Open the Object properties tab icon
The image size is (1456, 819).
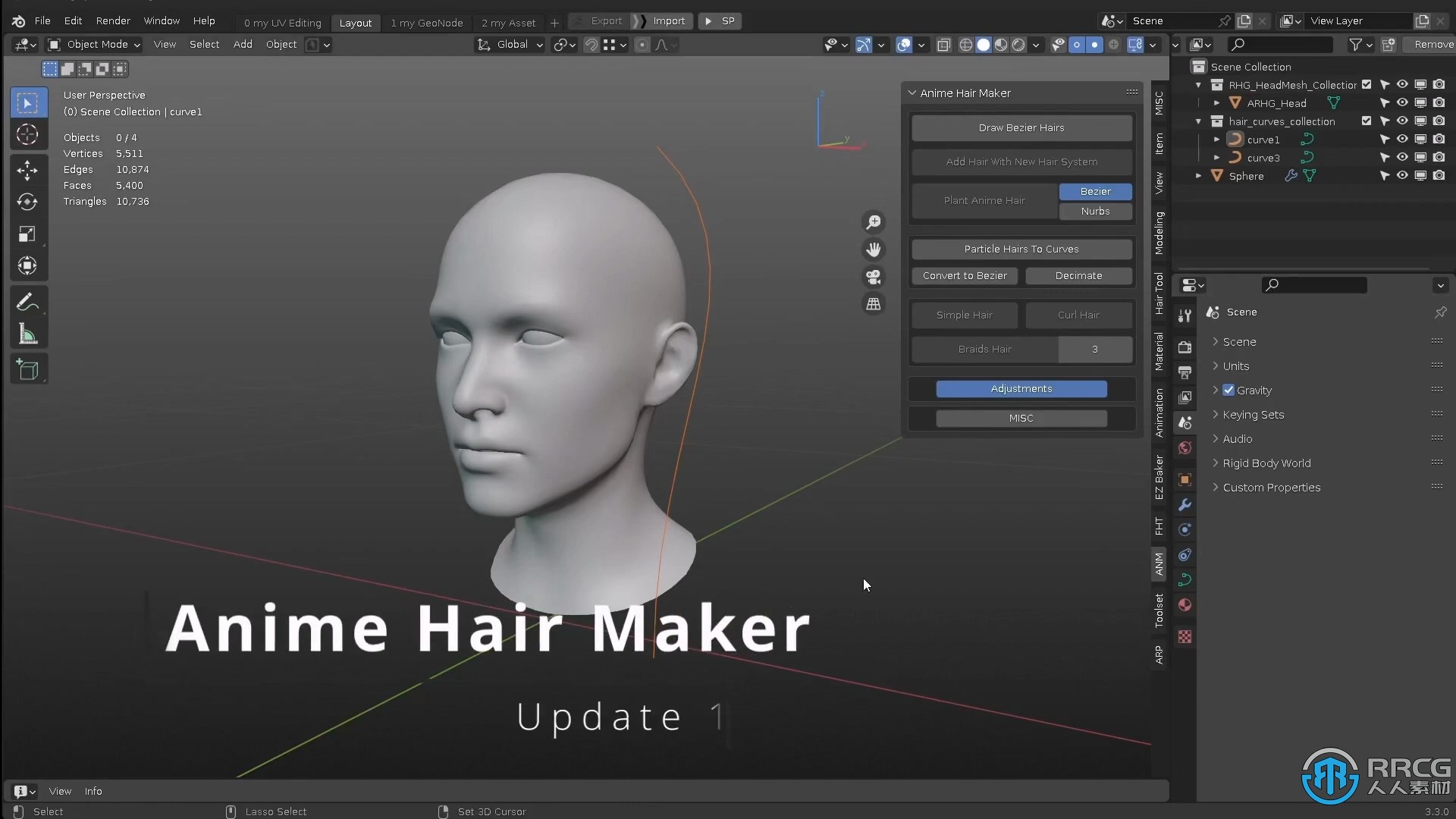click(1185, 479)
